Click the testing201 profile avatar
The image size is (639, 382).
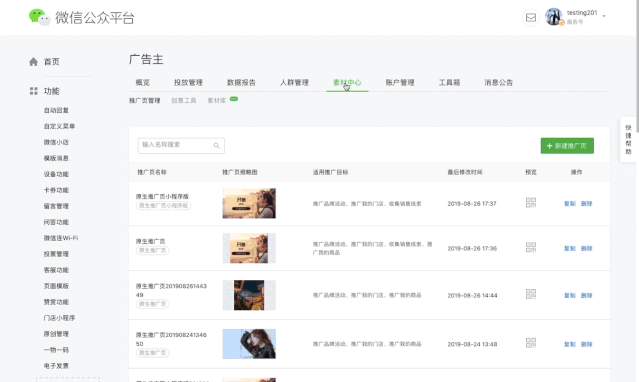[554, 17]
